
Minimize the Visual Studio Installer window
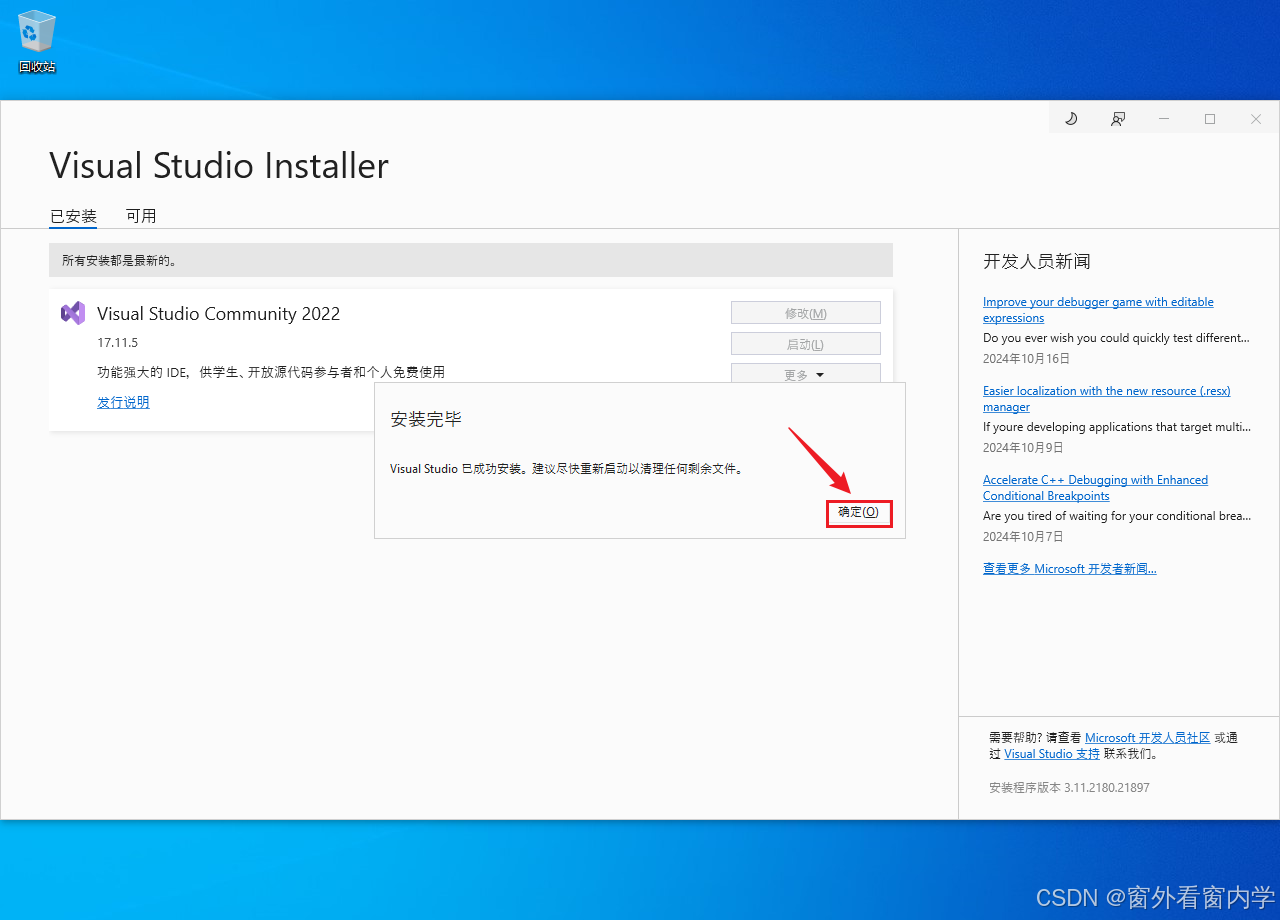[x=1164, y=119]
